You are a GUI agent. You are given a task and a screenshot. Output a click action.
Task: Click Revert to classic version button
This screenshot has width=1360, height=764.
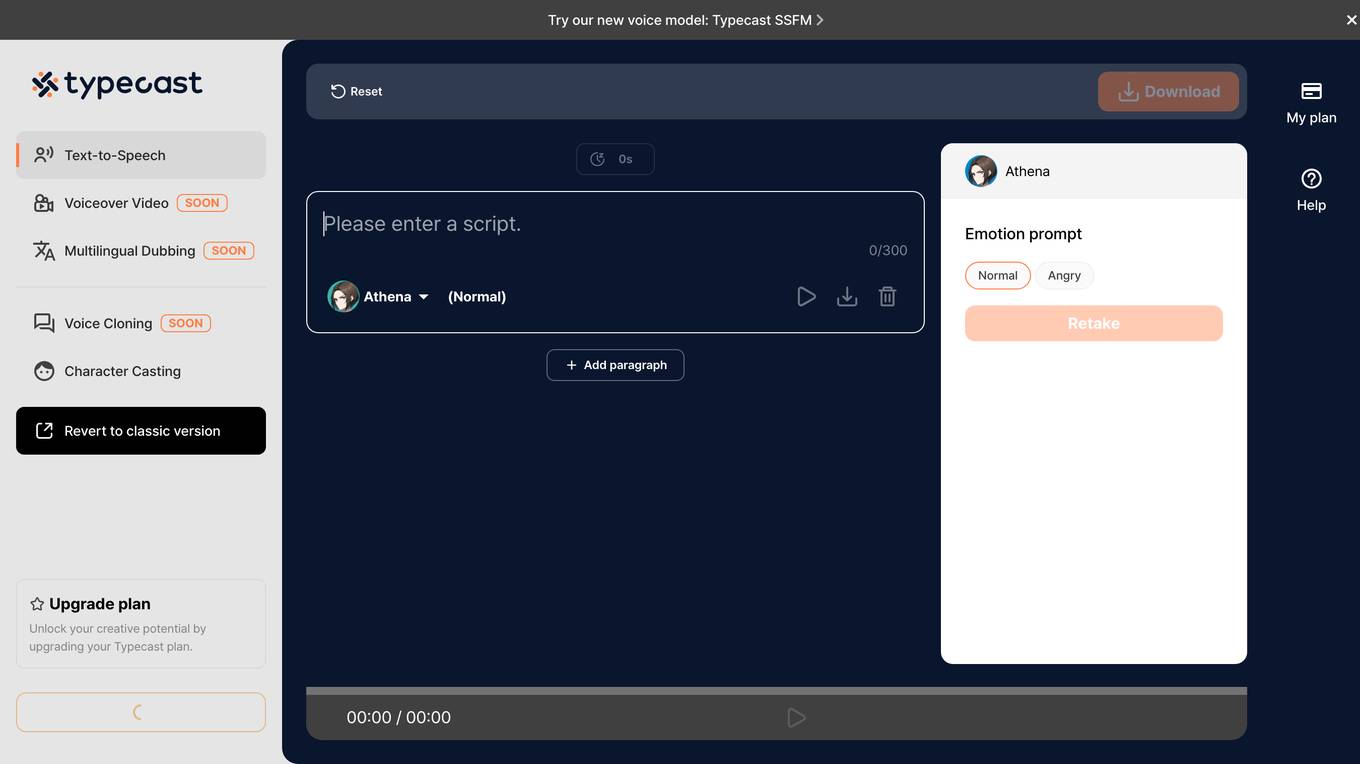click(x=141, y=431)
